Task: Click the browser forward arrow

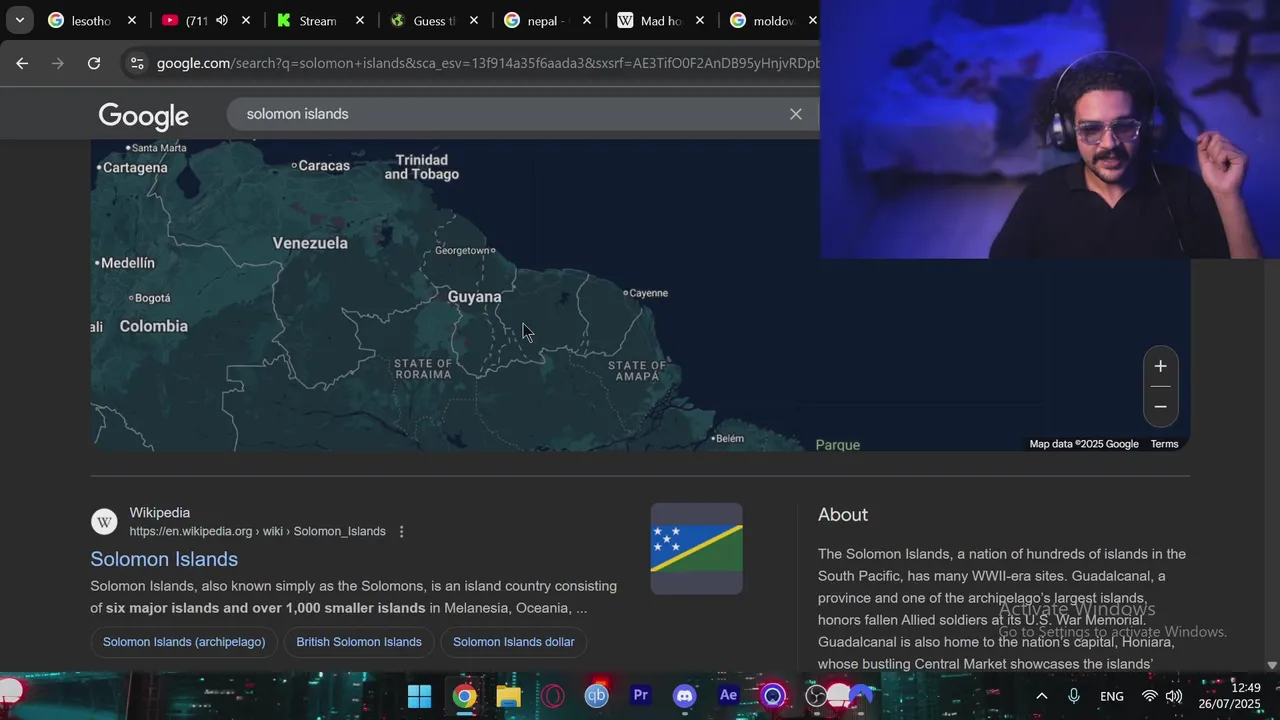Action: coord(58,63)
